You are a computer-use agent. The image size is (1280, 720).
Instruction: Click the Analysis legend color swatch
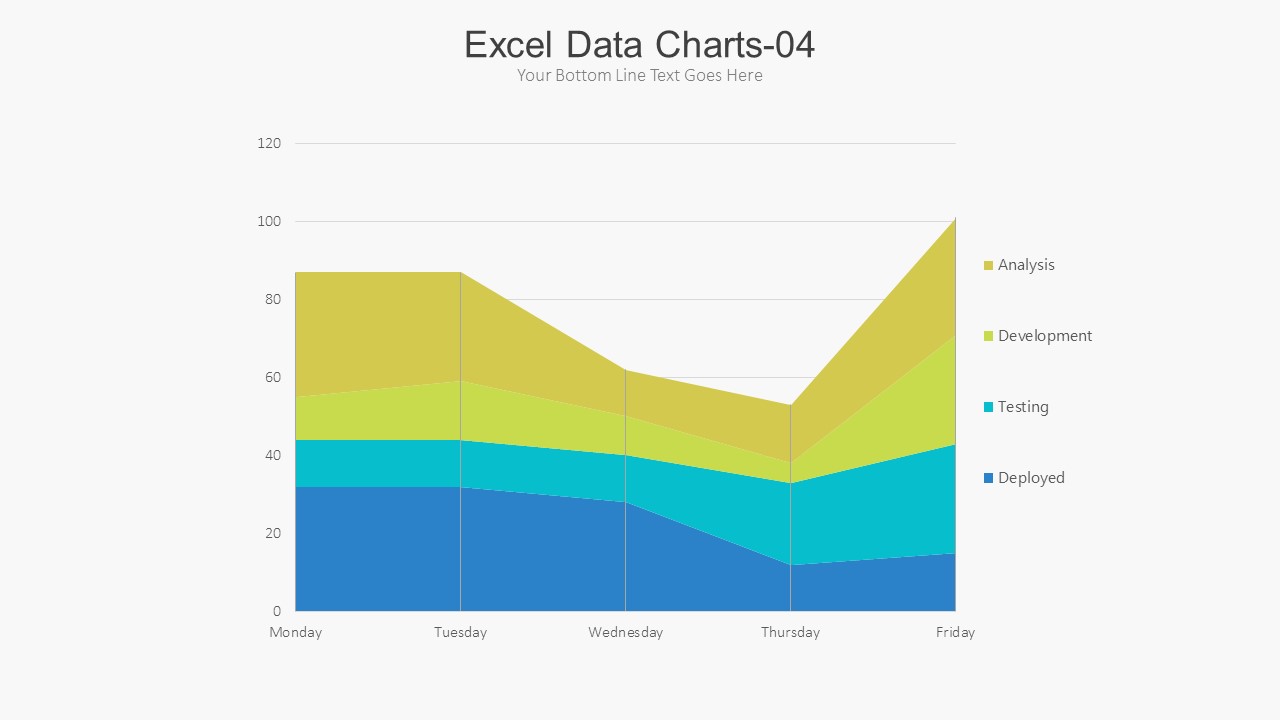click(988, 266)
